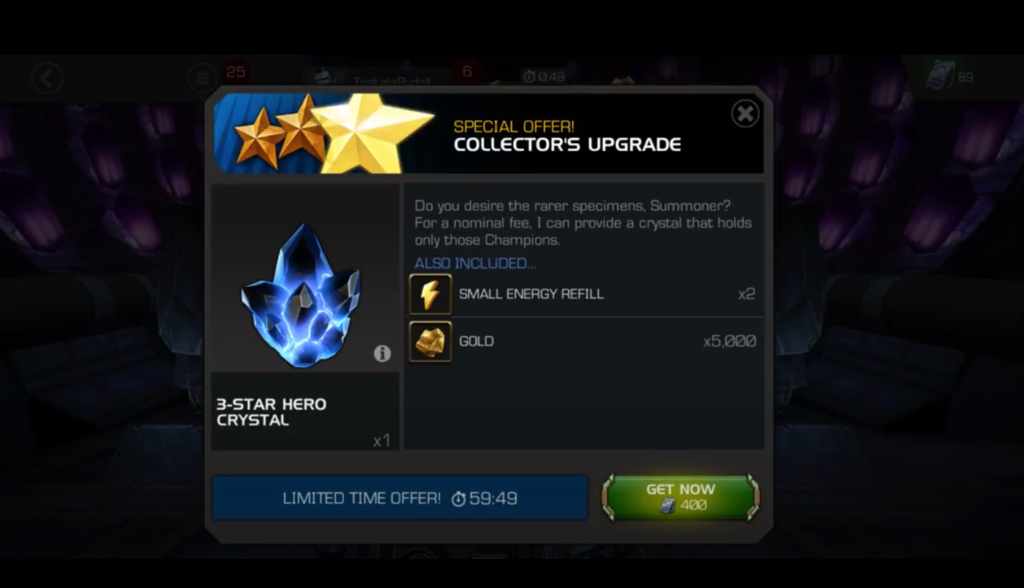Click the Also Included link text
This screenshot has width=1024, height=588.
(x=475, y=263)
